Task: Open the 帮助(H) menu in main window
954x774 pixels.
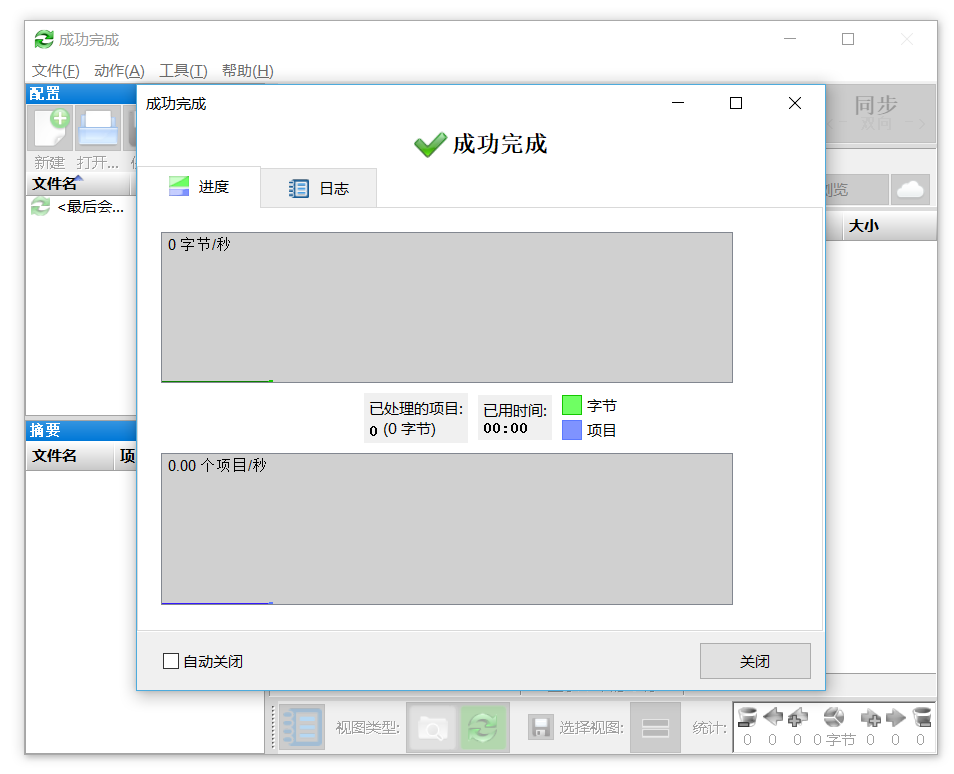Action: 248,71
